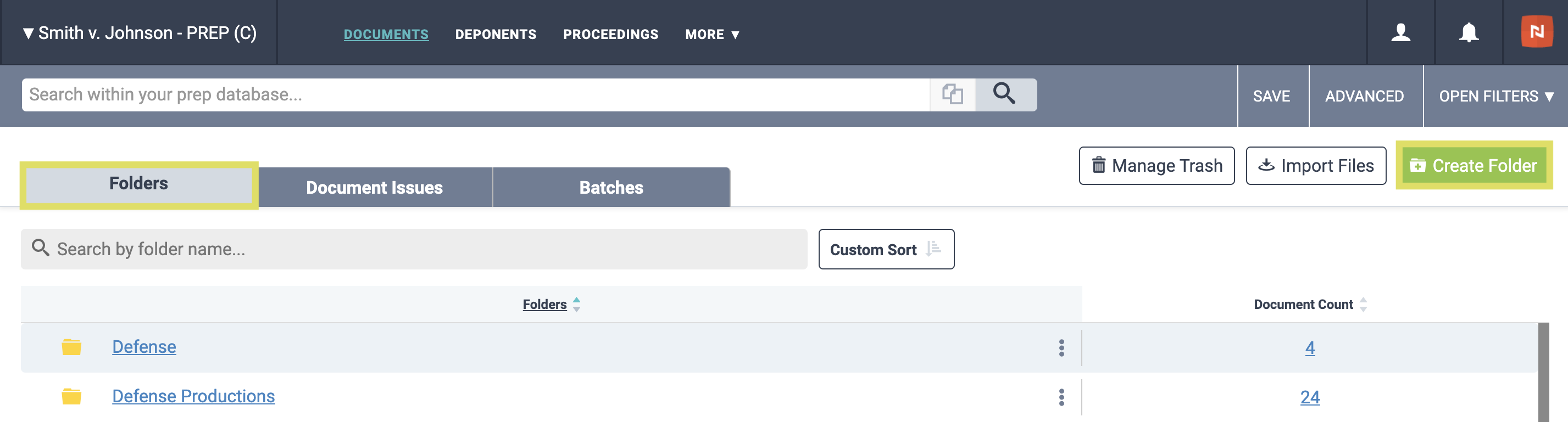This screenshot has height=422, width=1568.
Task: Click the Search by folder name field
Action: 414,249
